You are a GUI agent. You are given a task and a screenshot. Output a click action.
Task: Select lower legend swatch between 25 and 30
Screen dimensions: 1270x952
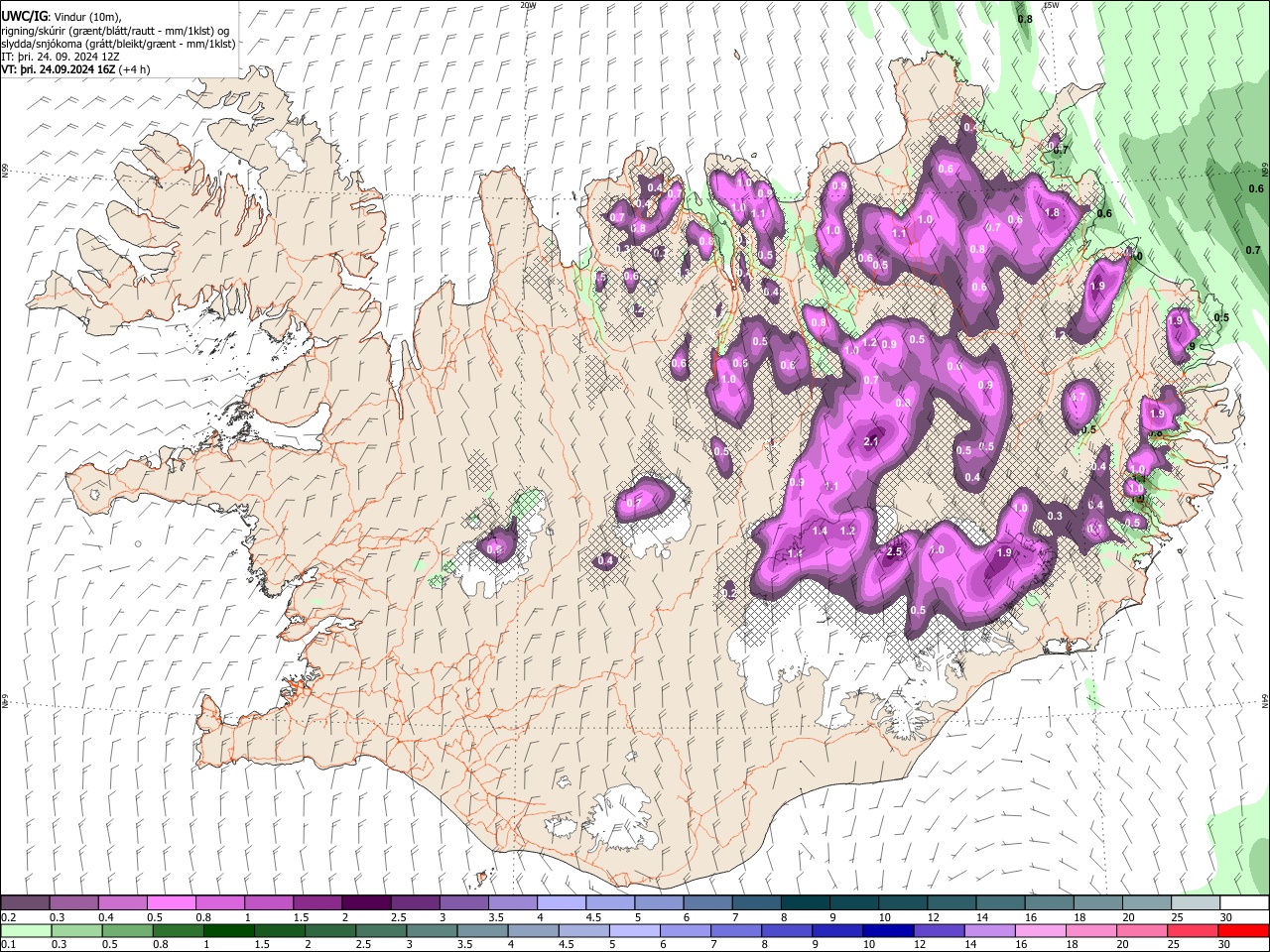pos(1191,931)
